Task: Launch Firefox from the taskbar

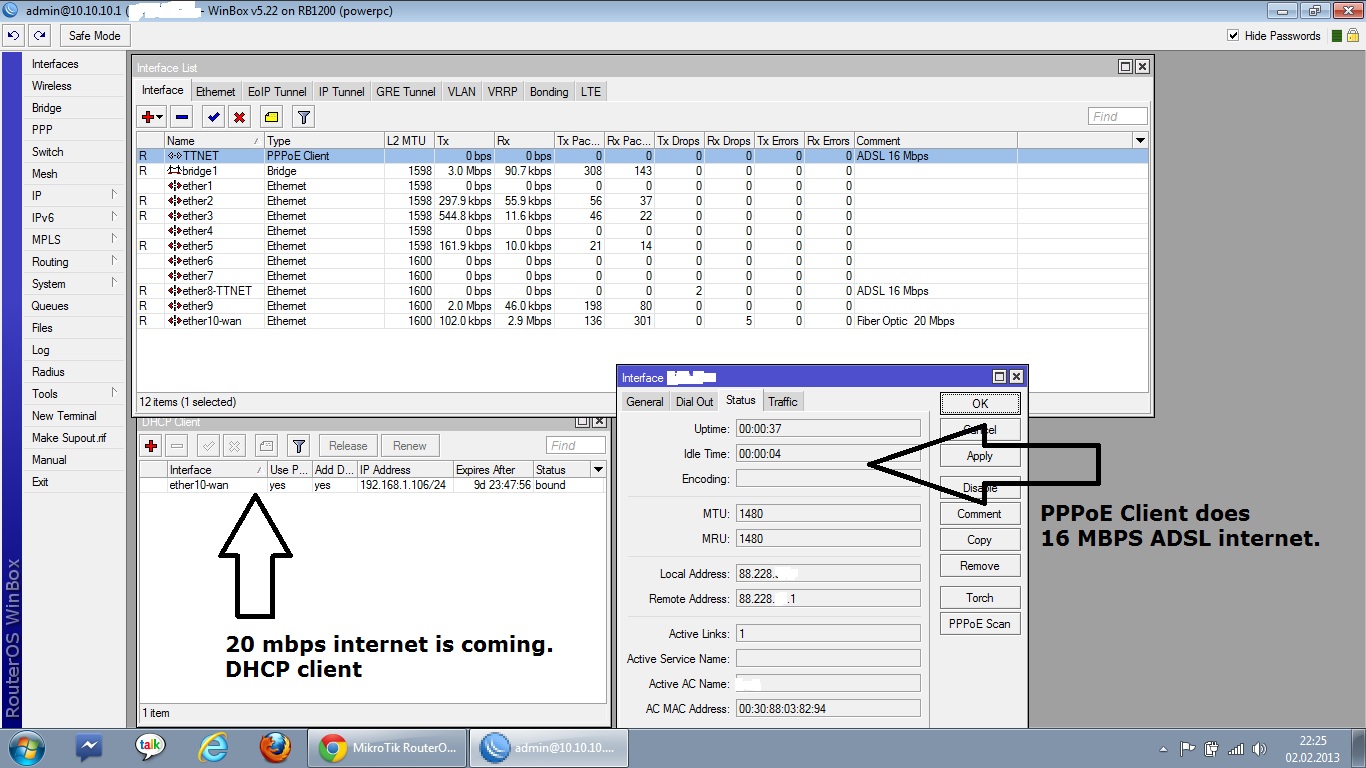Action: click(274, 747)
